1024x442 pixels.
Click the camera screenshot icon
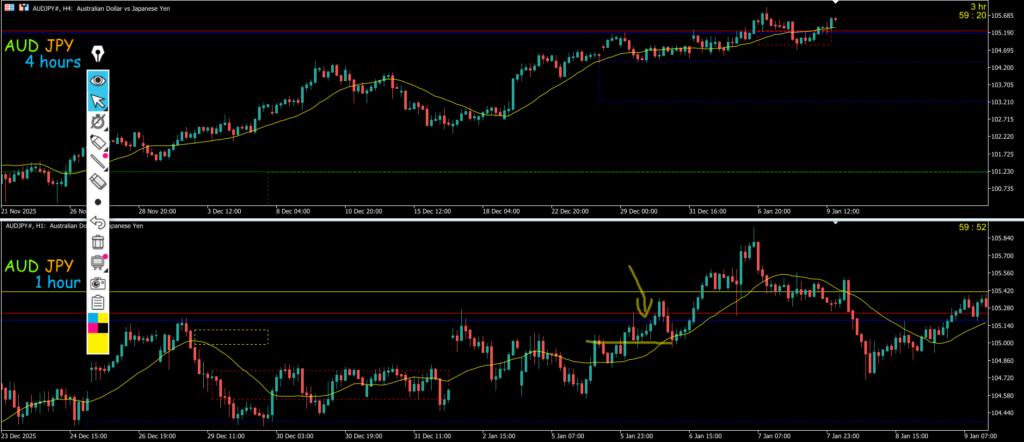tap(98, 282)
